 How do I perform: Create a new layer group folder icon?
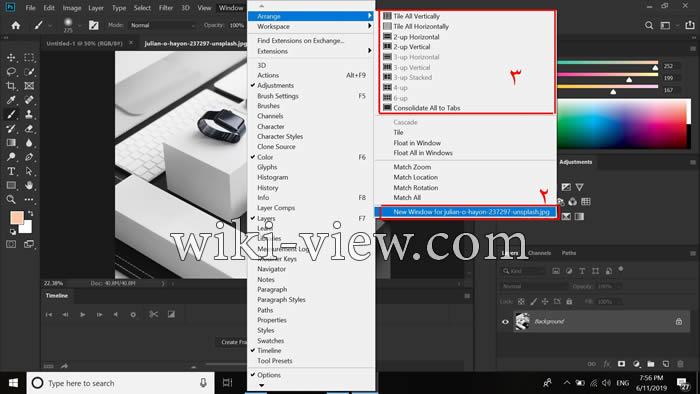click(651, 364)
